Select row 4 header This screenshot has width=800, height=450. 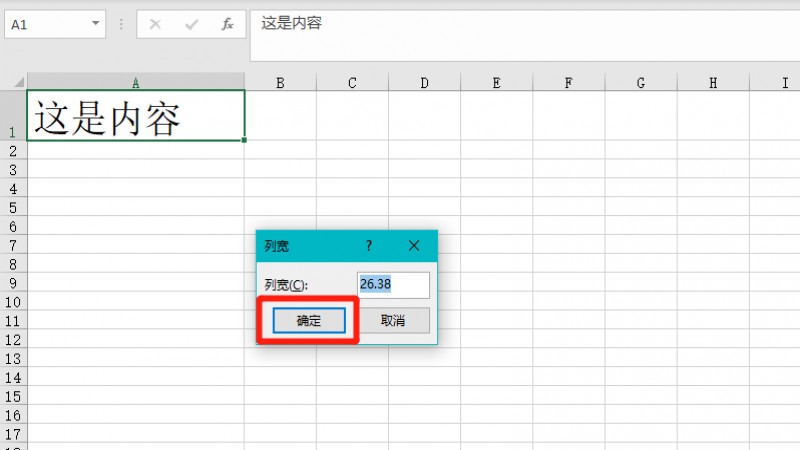(x=13, y=188)
